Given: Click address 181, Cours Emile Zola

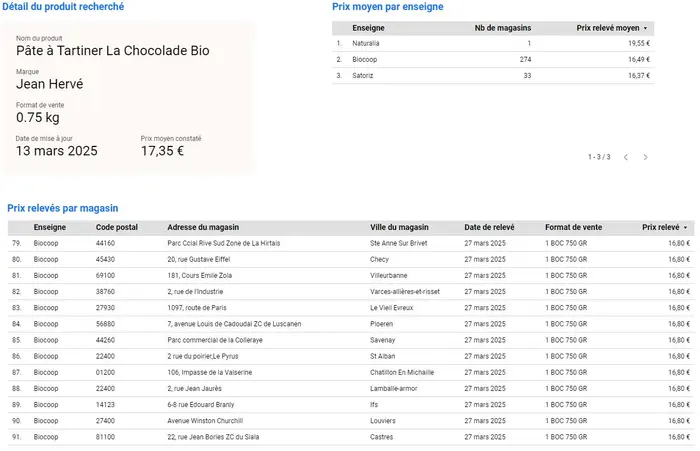Looking at the screenshot, I should pos(200,276).
